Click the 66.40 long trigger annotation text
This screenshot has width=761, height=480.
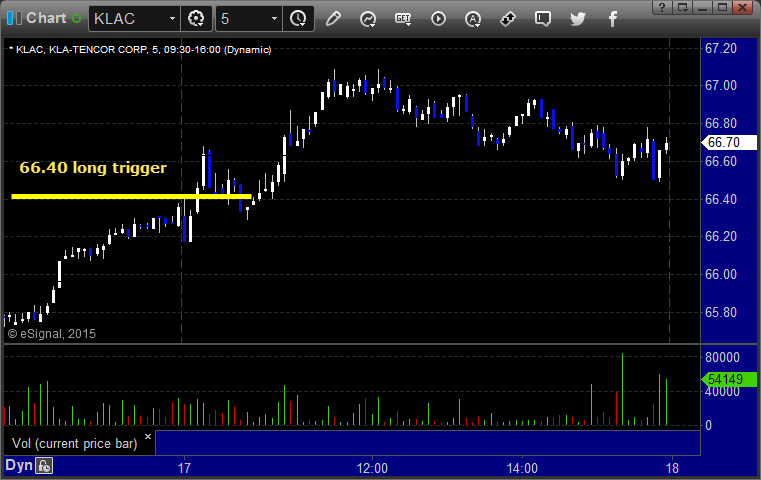(x=93, y=167)
